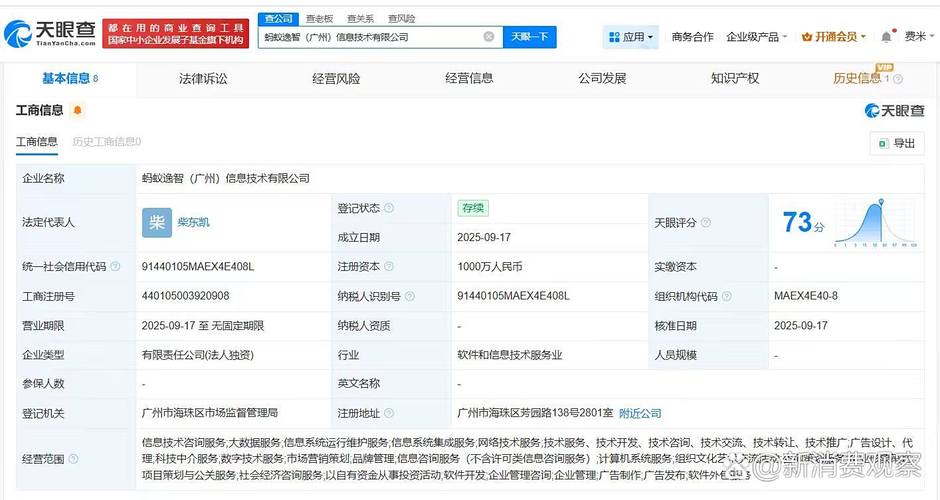Click the address 广州市海珠区芳园路138号2801室

point(535,413)
